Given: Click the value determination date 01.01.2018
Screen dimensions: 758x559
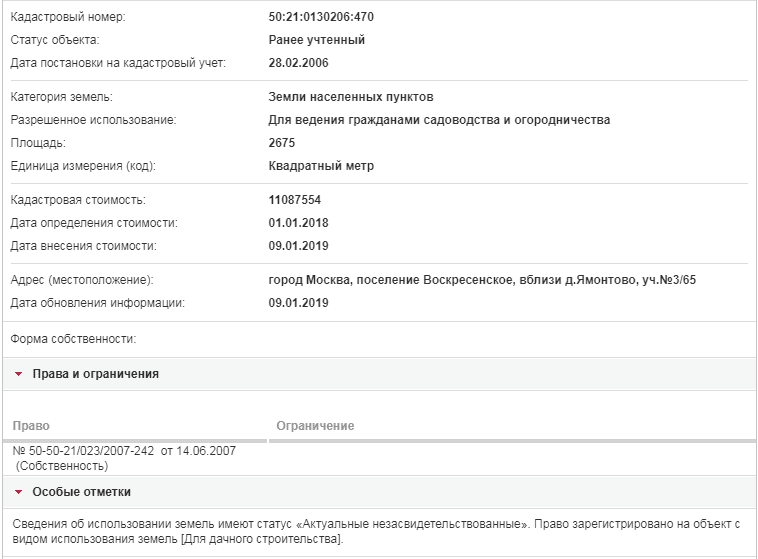Looking at the screenshot, I should pos(298,223).
